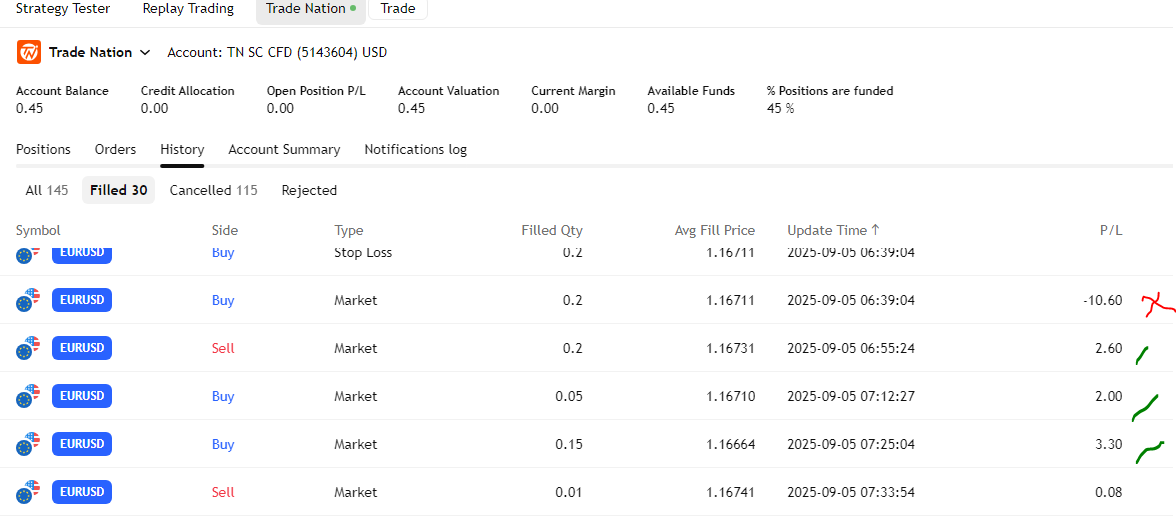Select the Rejected orders filter
This screenshot has height=522, width=1176.
[x=309, y=190]
